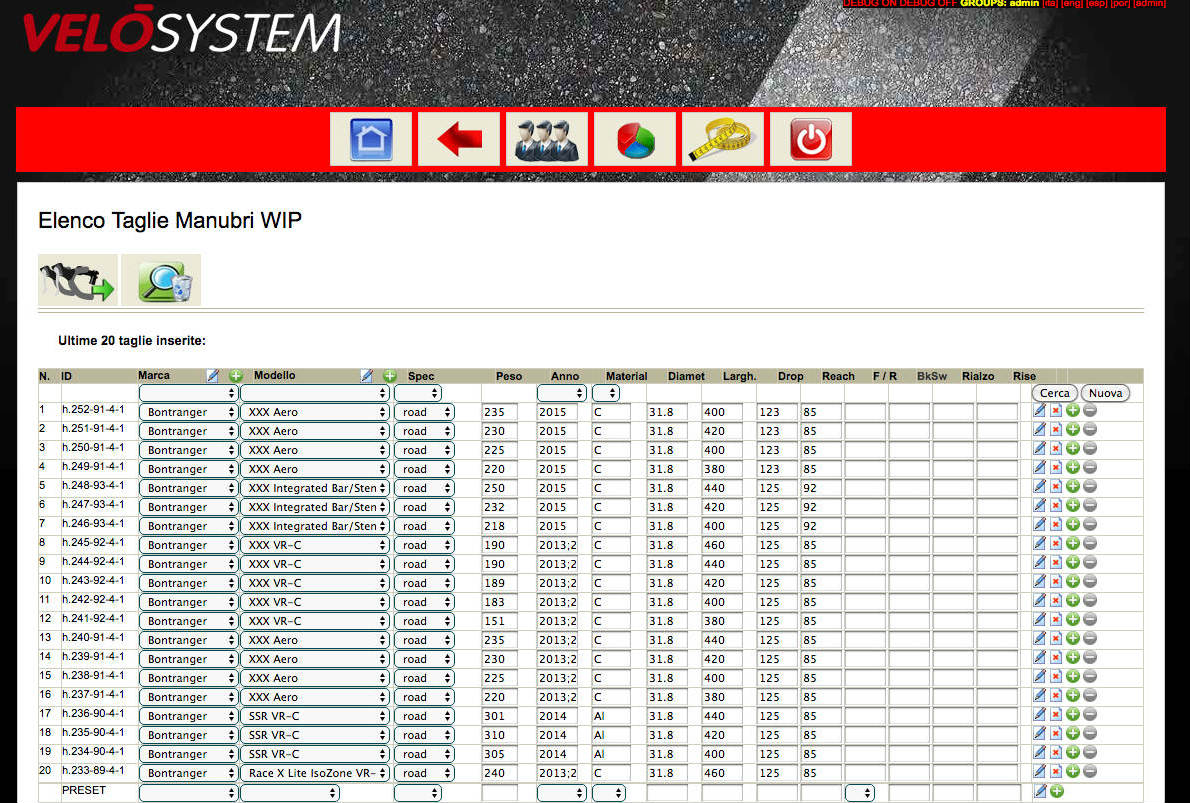Open the Marca filter dropdown in search row
The height and width of the screenshot is (803, 1190).
[188, 393]
